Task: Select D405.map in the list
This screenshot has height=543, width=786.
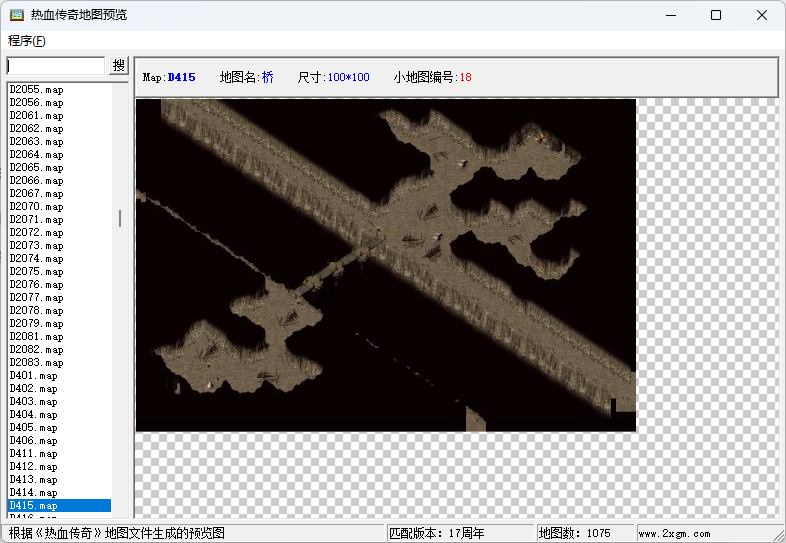Action: coord(59,428)
